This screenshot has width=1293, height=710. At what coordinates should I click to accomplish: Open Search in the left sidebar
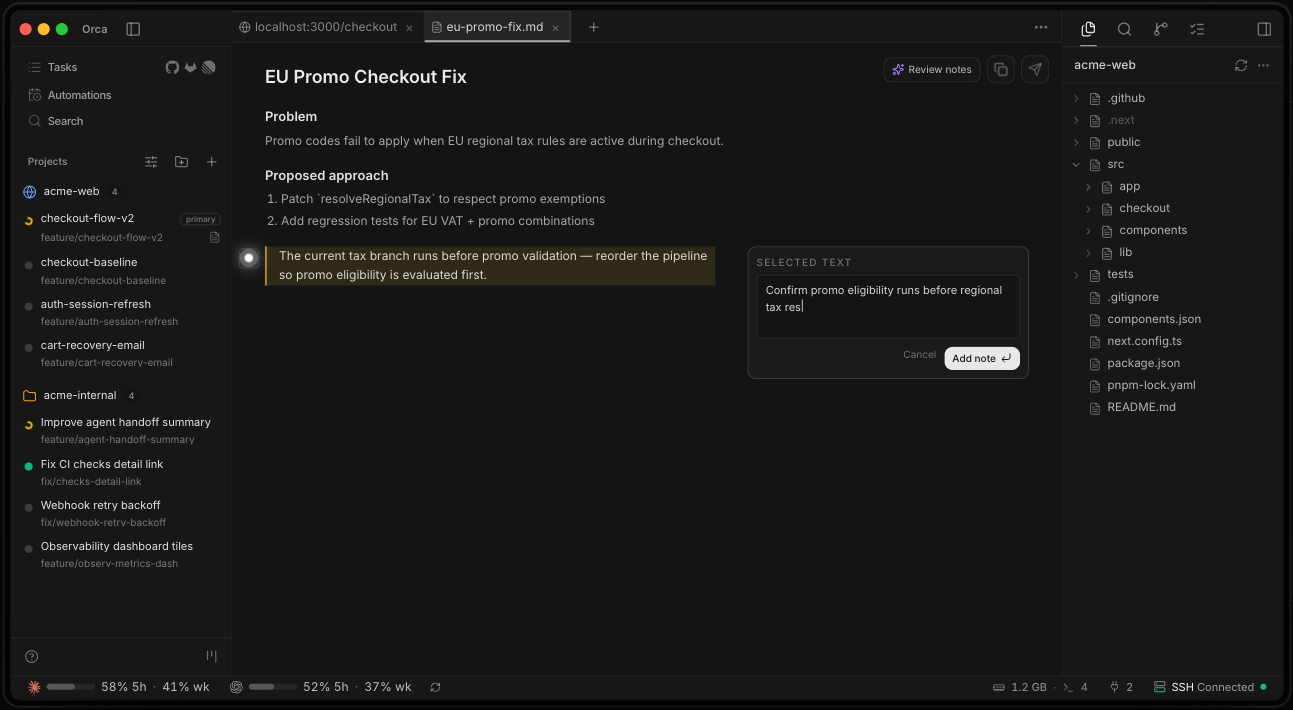tap(65, 121)
